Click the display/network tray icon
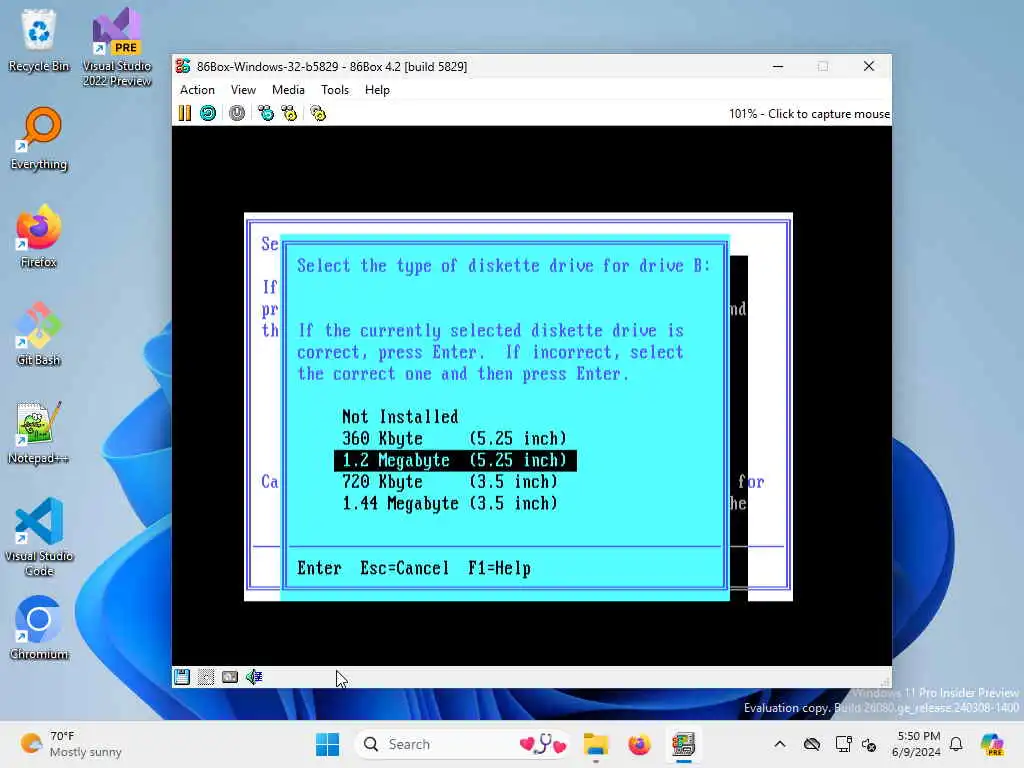The width and height of the screenshot is (1024, 768). [x=844, y=744]
